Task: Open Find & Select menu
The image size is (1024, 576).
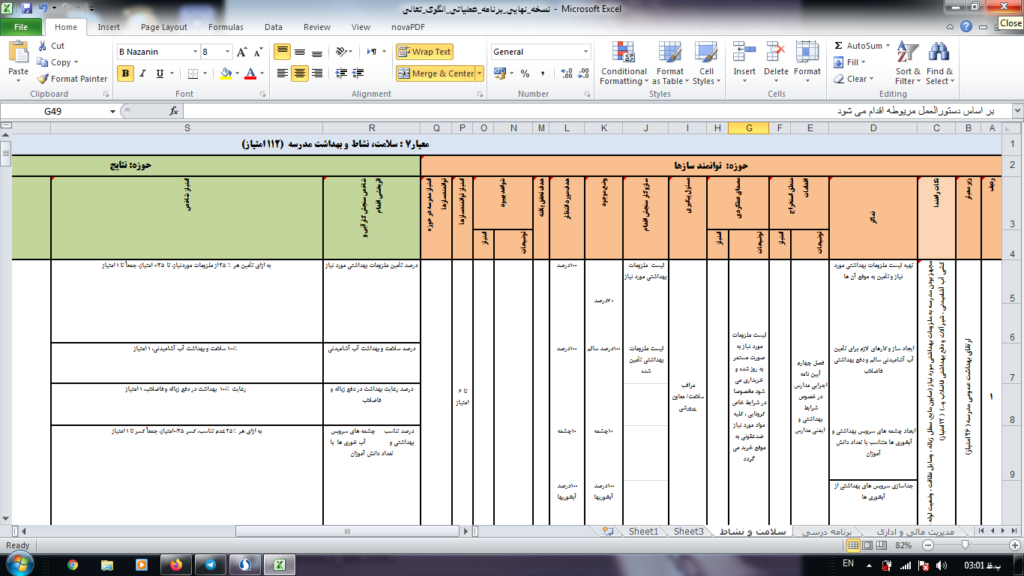Action: (x=940, y=63)
